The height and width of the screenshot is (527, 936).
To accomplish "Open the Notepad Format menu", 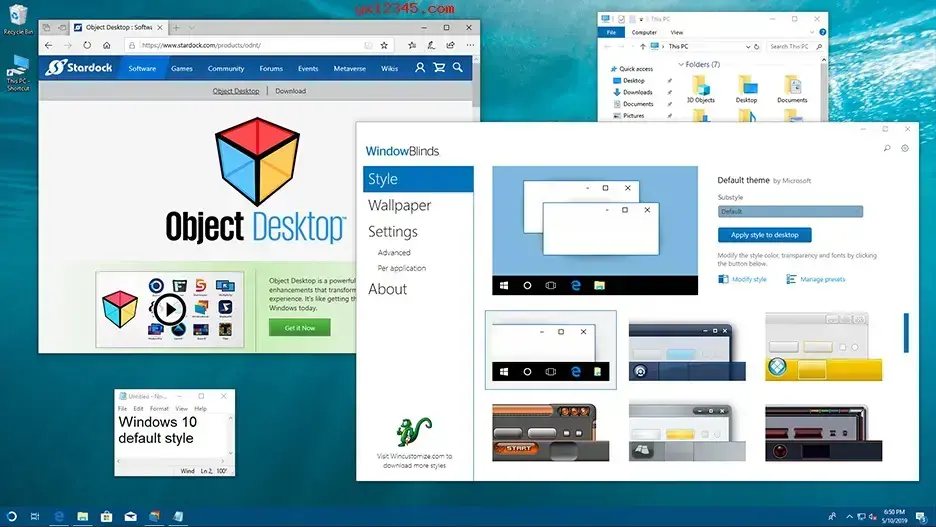I will tap(159, 409).
